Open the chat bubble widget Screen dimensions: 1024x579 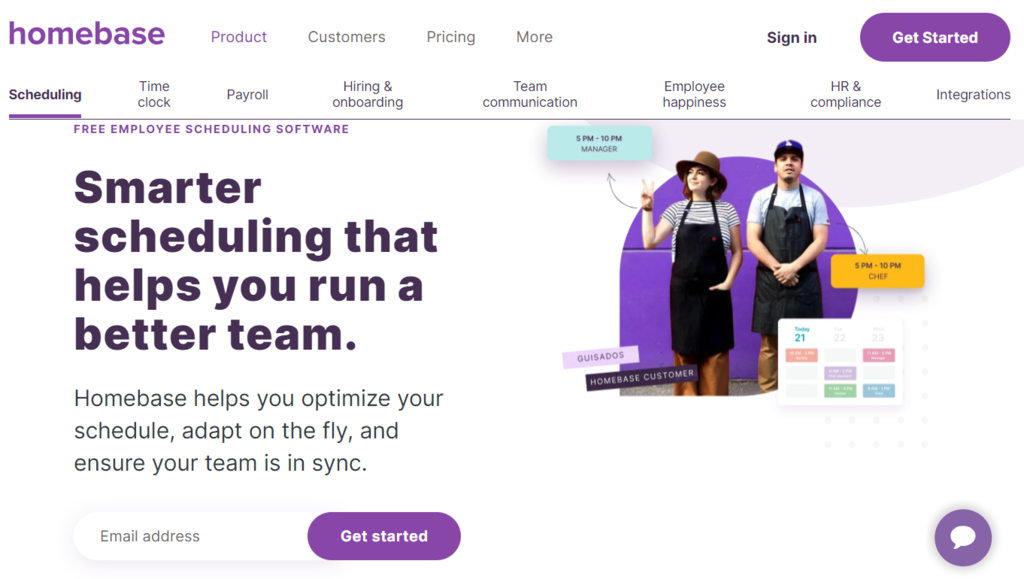click(x=962, y=537)
